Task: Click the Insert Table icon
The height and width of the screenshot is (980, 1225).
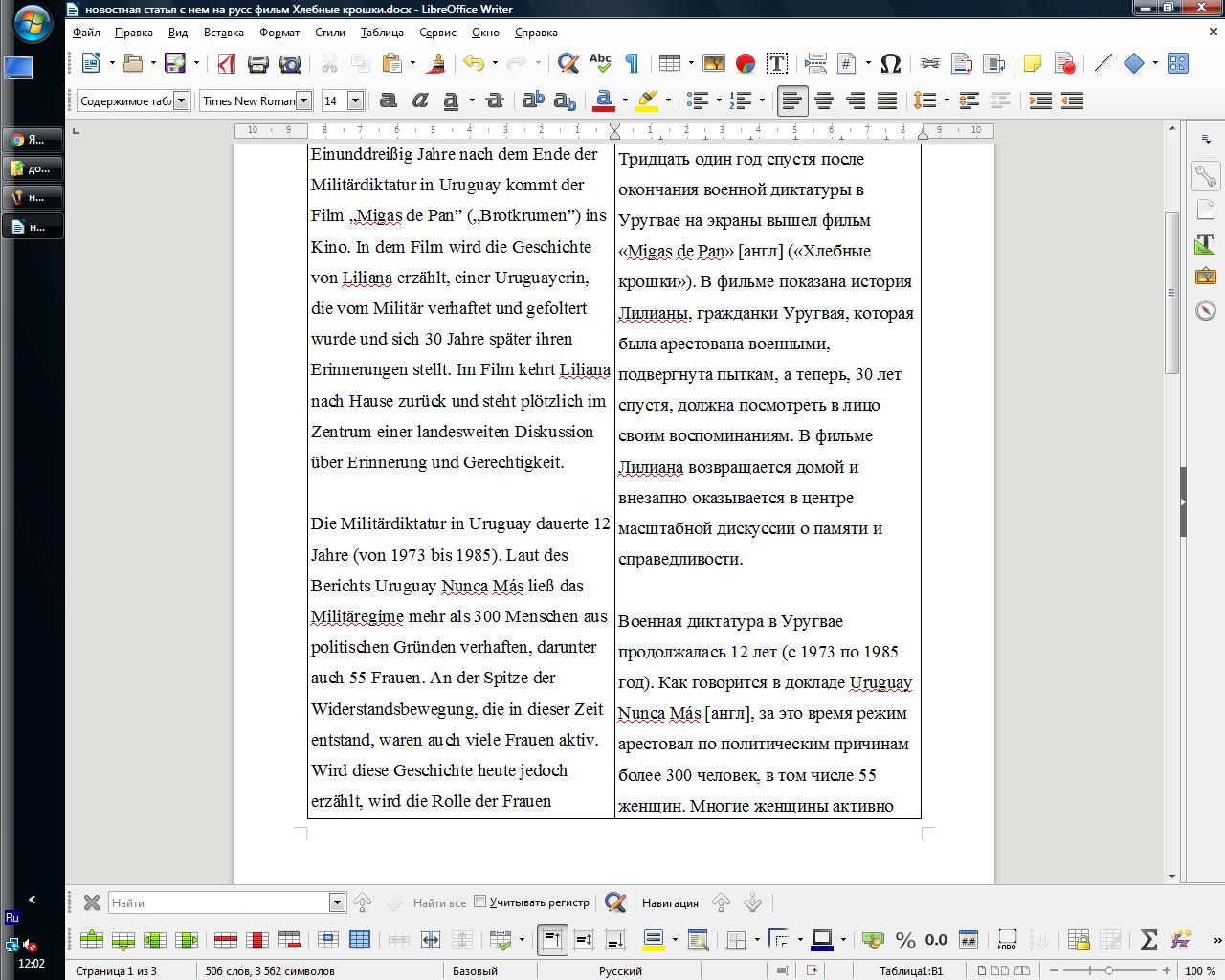Action: point(670,63)
